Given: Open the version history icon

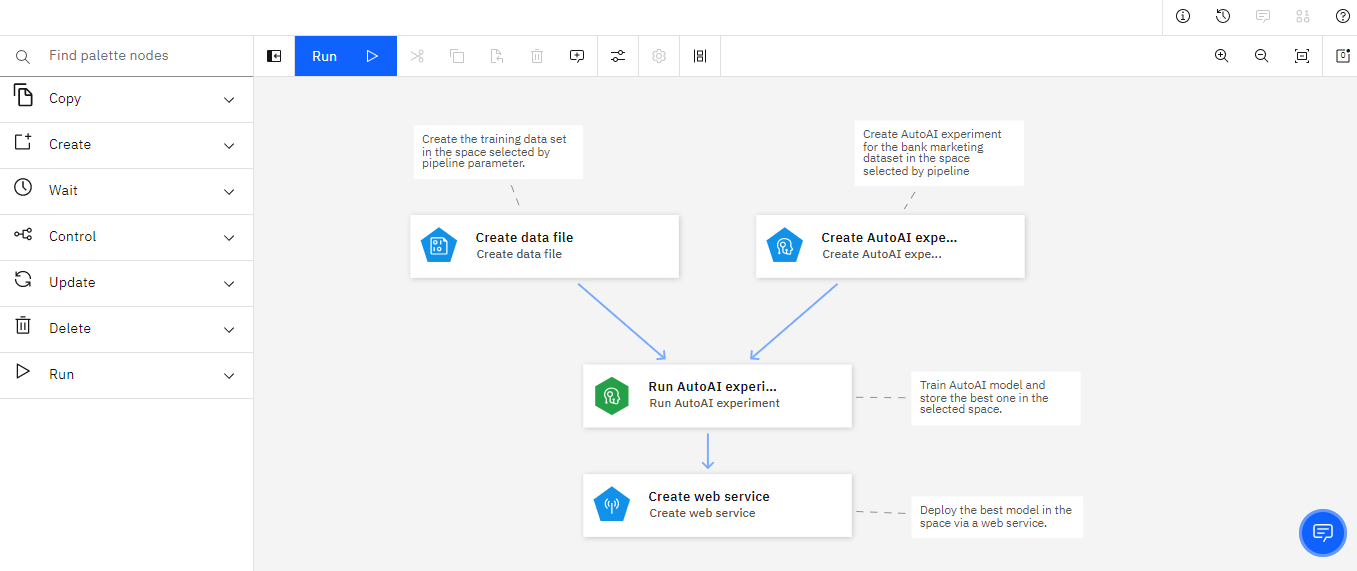Looking at the screenshot, I should (x=1223, y=16).
